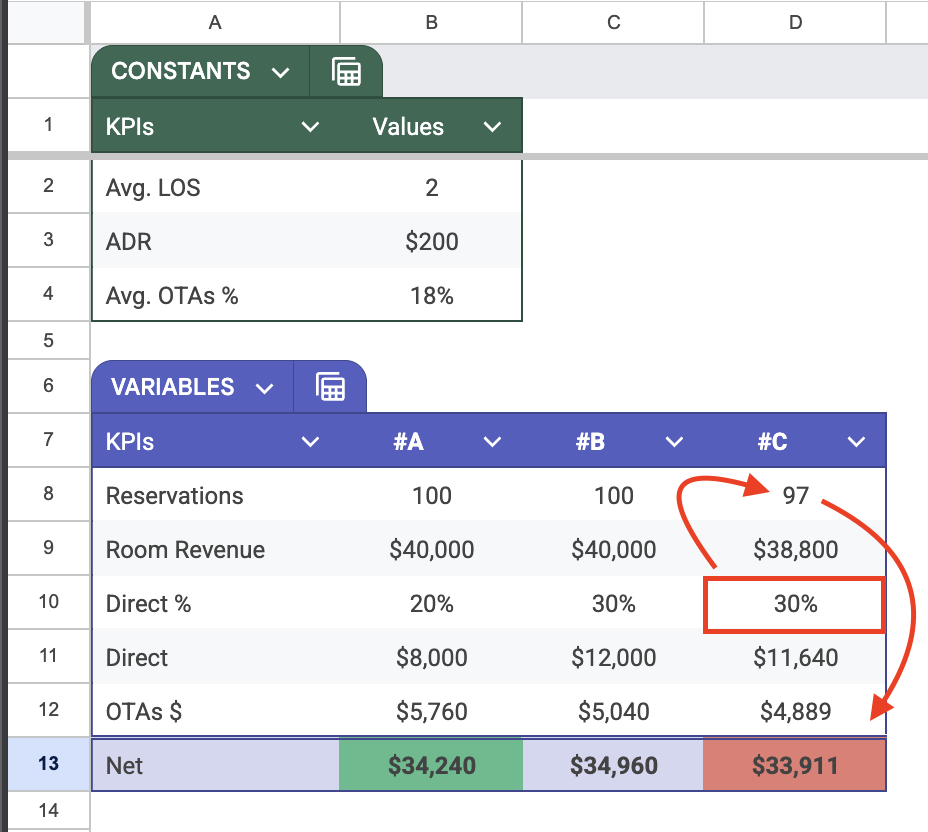Click the outlined 30% Direct % cell
The image size is (928, 832).
[x=795, y=604]
